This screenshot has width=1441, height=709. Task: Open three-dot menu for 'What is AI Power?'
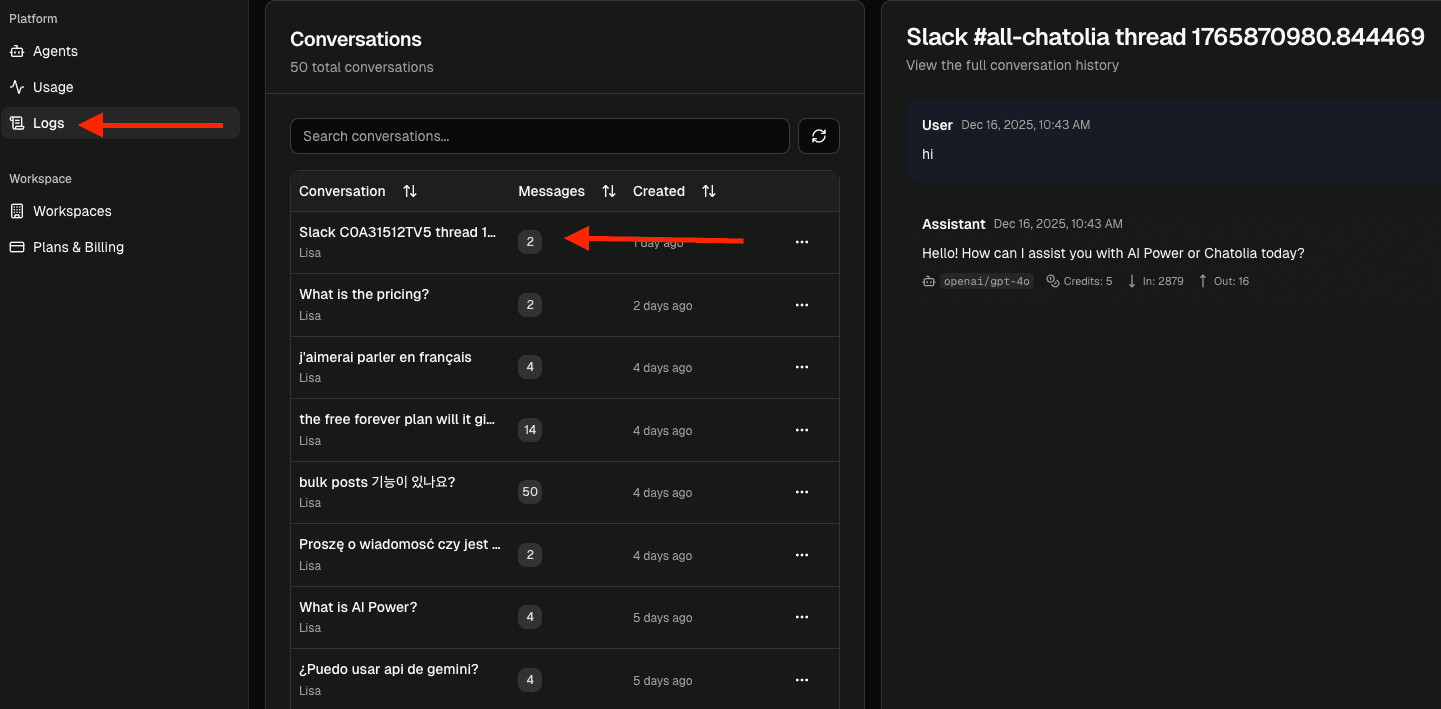coord(801,617)
